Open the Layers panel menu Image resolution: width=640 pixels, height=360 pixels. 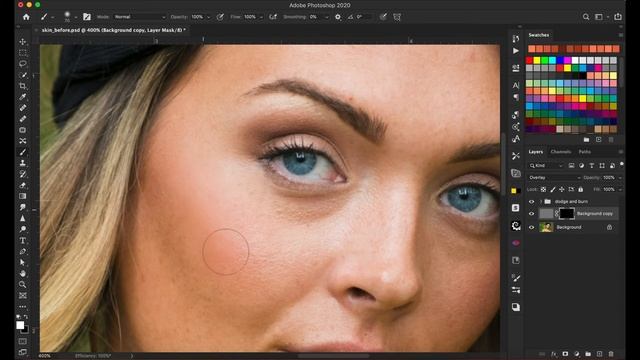620,152
